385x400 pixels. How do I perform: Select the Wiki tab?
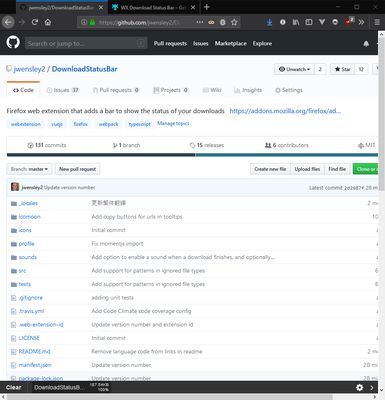click(212, 90)
